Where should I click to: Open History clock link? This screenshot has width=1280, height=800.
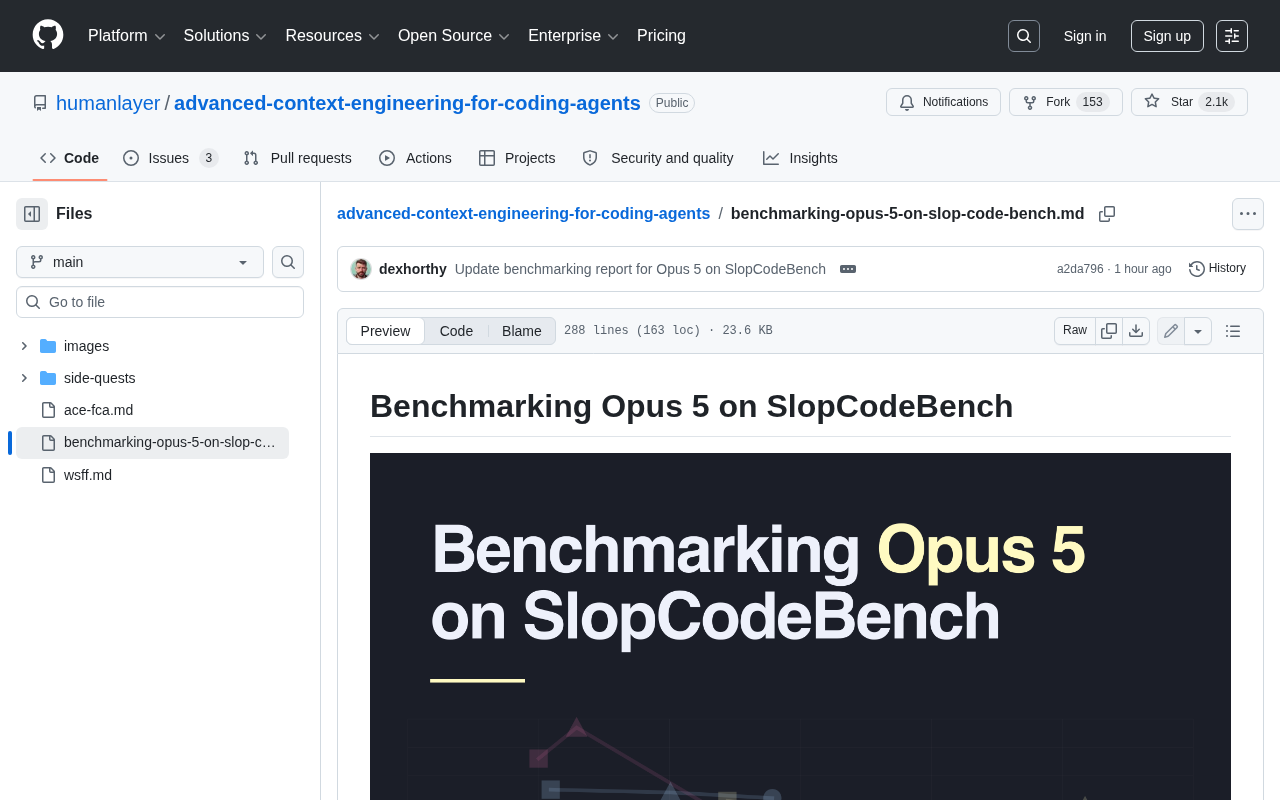tap(1217, 268)
